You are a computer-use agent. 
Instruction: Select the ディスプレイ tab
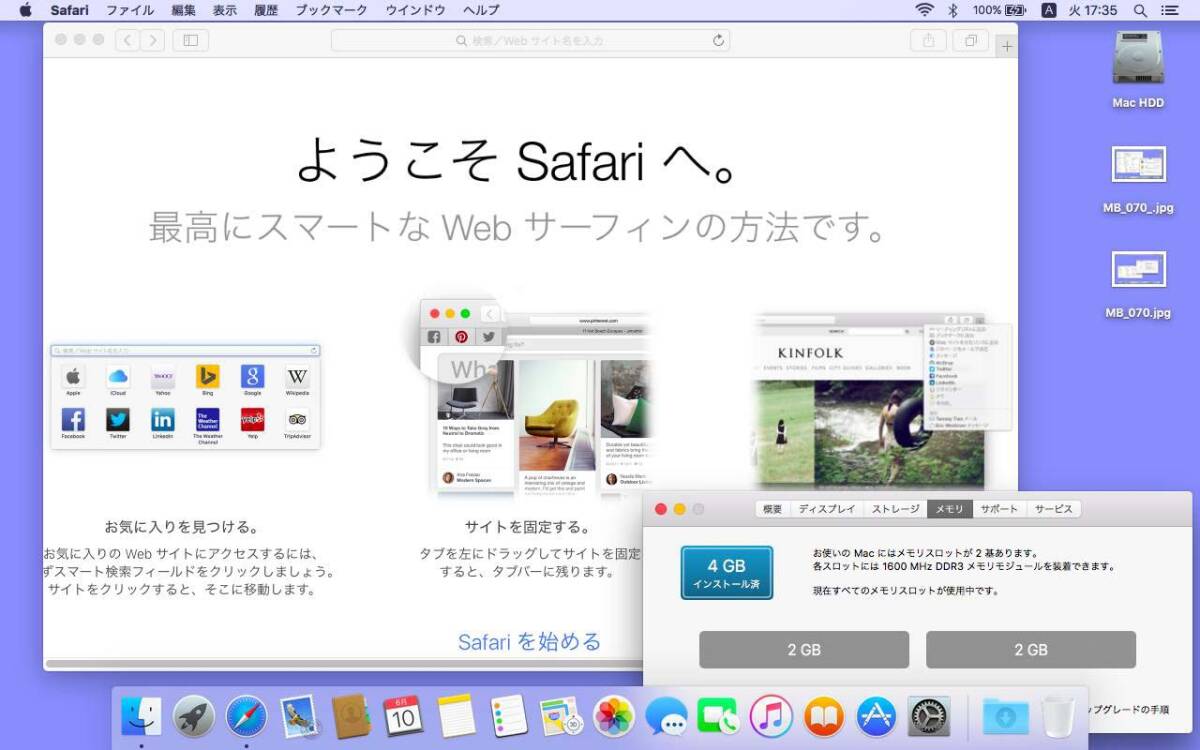pos(826,509)
